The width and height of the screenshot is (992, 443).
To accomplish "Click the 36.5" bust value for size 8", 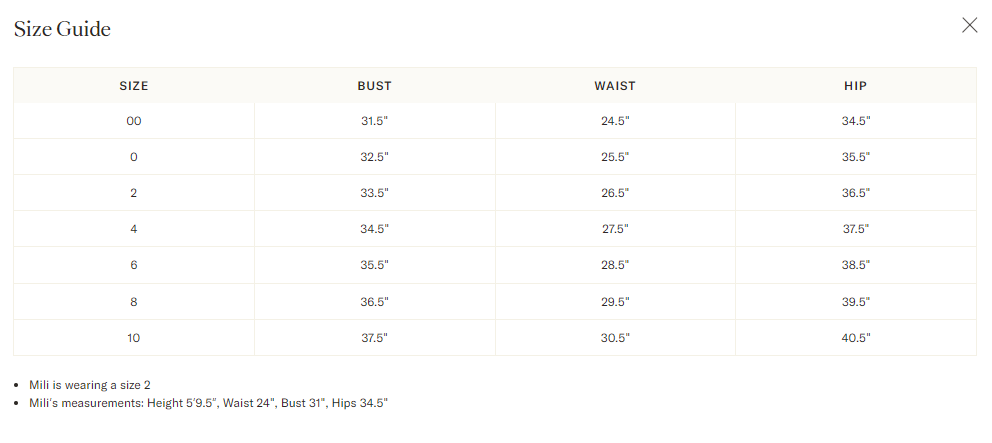I will [375, 302].
